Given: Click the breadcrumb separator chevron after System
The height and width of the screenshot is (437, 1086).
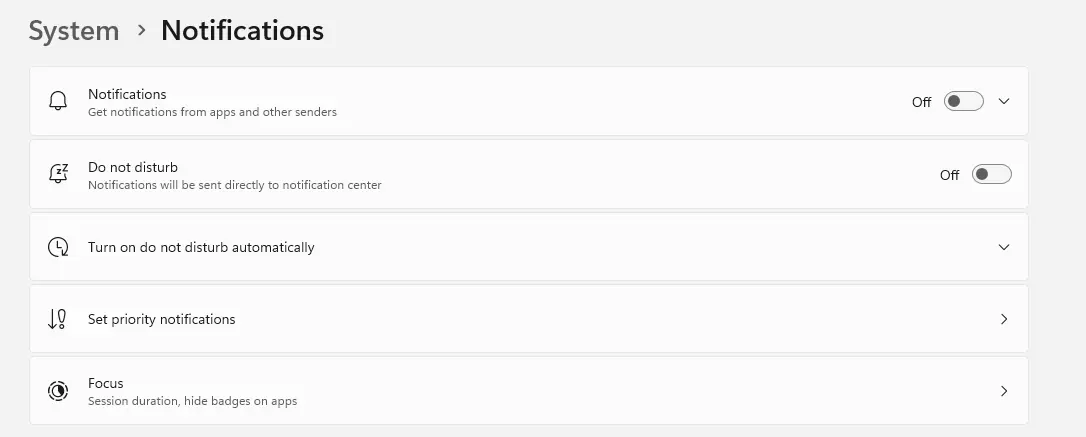Looking at the screenshot, I should pyautogui.click(x=141, y=31).
